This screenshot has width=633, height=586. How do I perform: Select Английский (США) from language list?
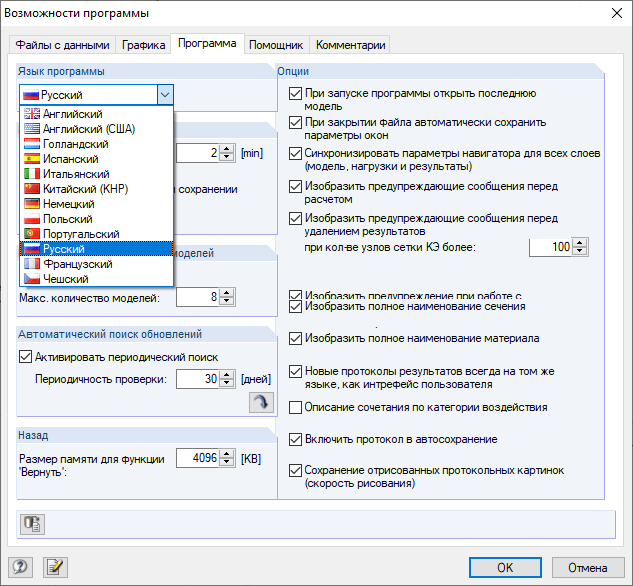click(97, 129)
